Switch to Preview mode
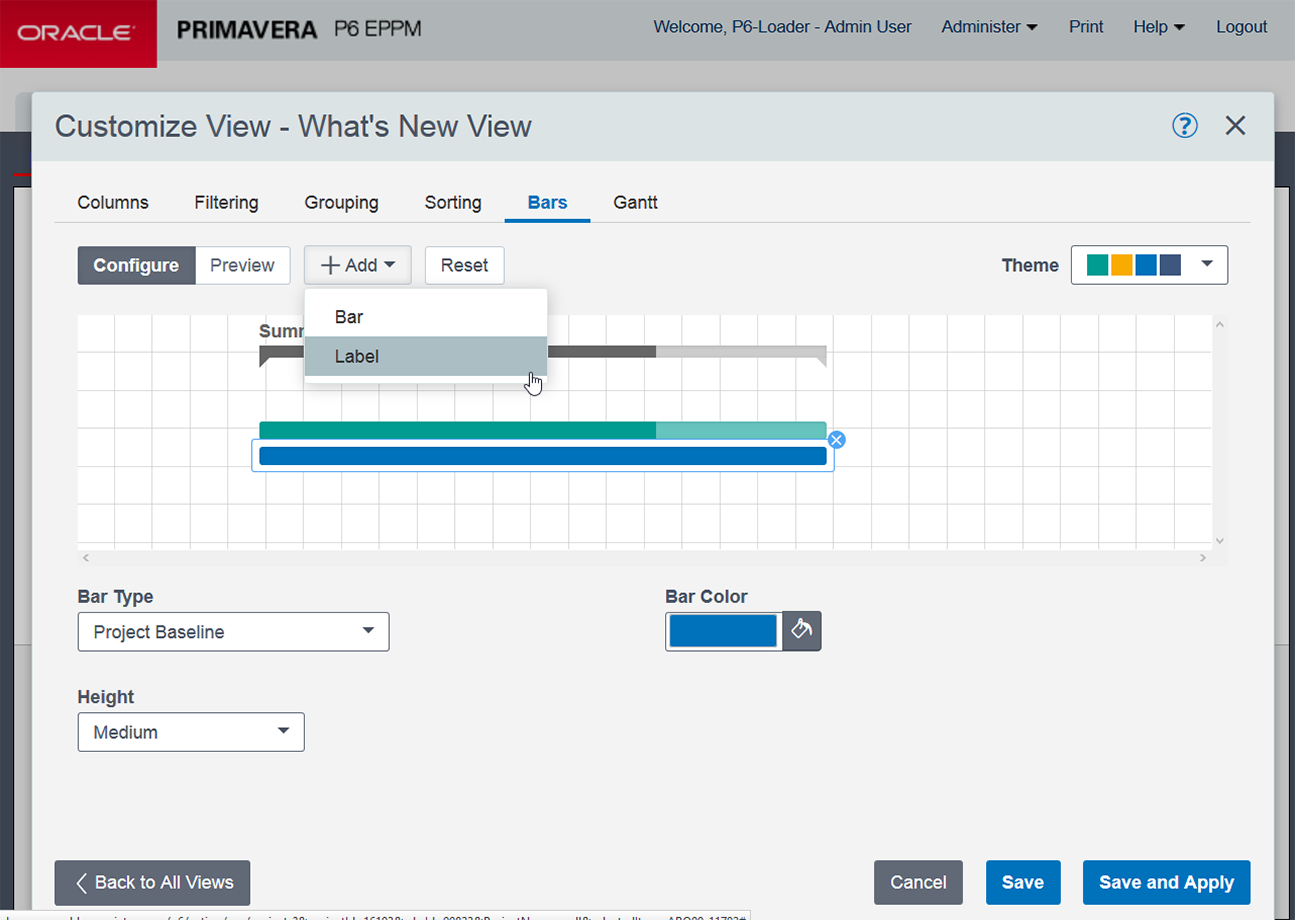This screenshot has width=1295, height=920. 242,265
